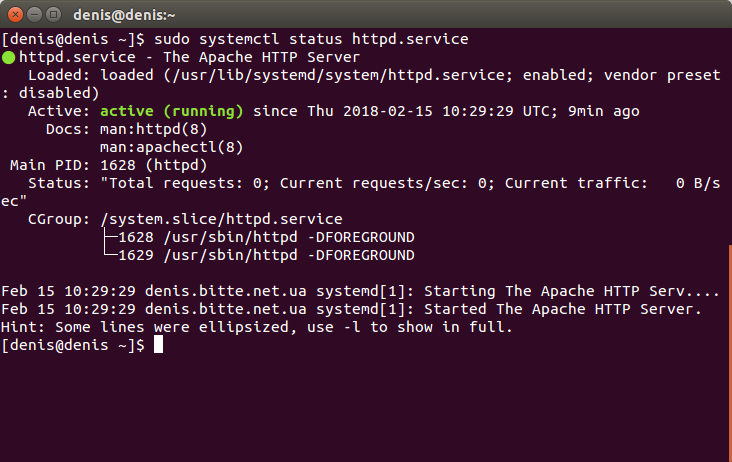Click the Main PID value 1628
The height and width of the screenshot is (462, 732).
click(118, 165)
